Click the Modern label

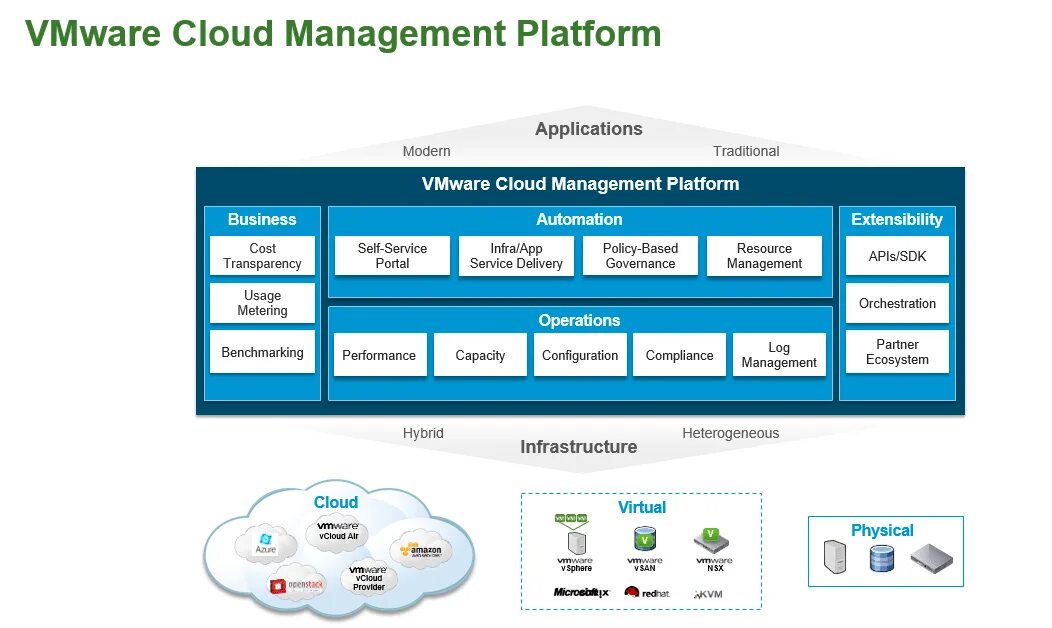427,151
